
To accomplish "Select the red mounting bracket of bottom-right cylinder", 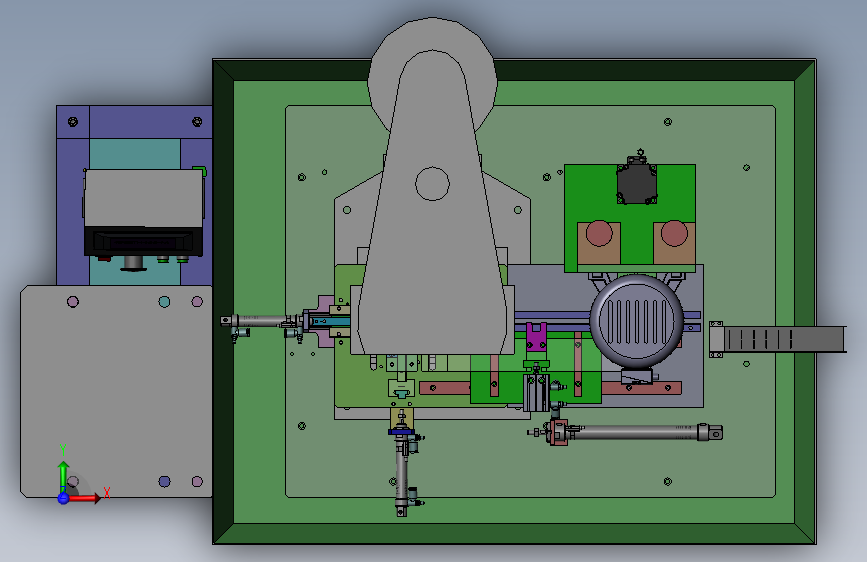I will 558,432.
